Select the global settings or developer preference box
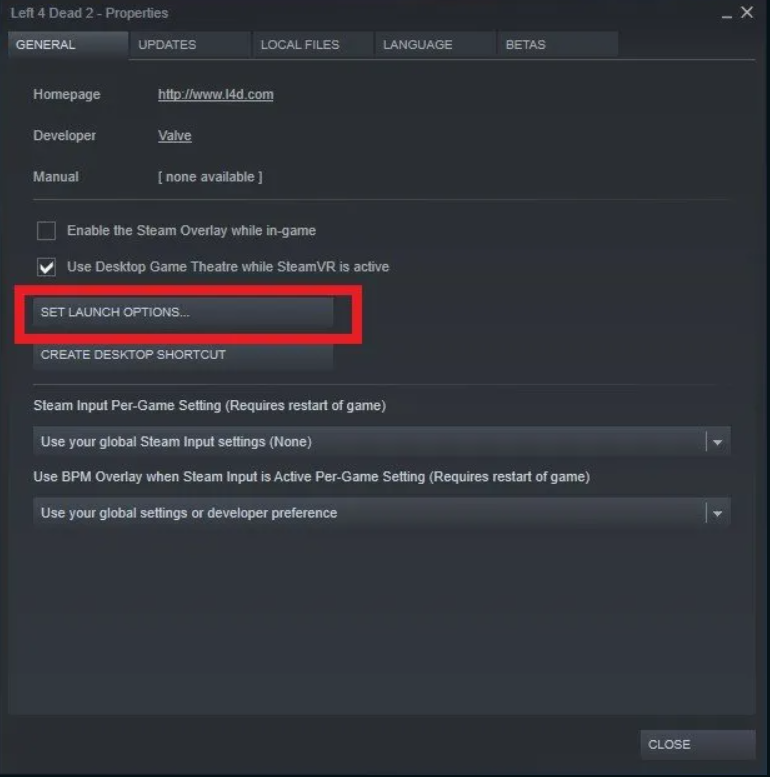 (x=382, y=513)
